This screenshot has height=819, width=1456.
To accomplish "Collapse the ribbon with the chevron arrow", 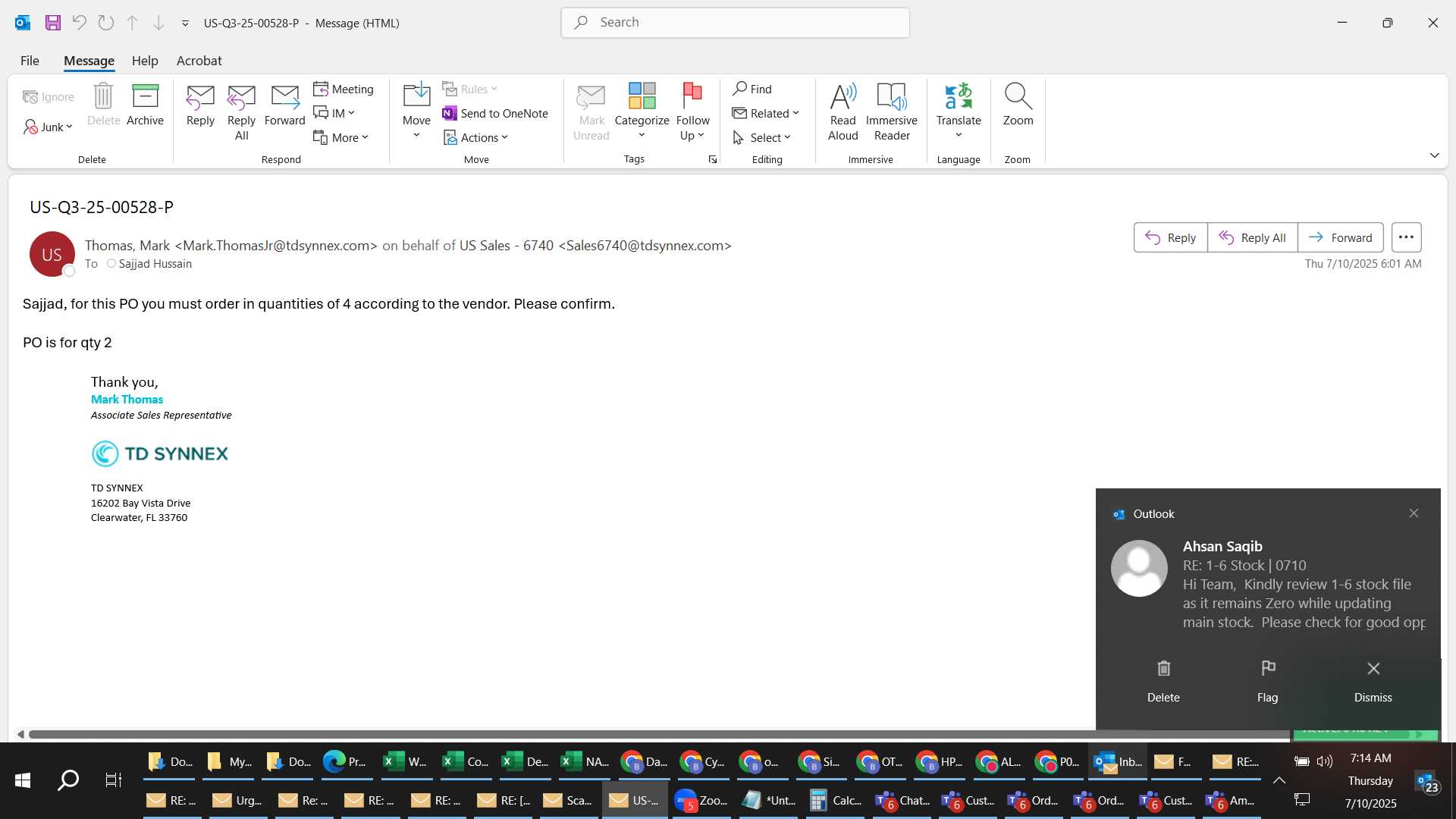I will pos(1434,155).
